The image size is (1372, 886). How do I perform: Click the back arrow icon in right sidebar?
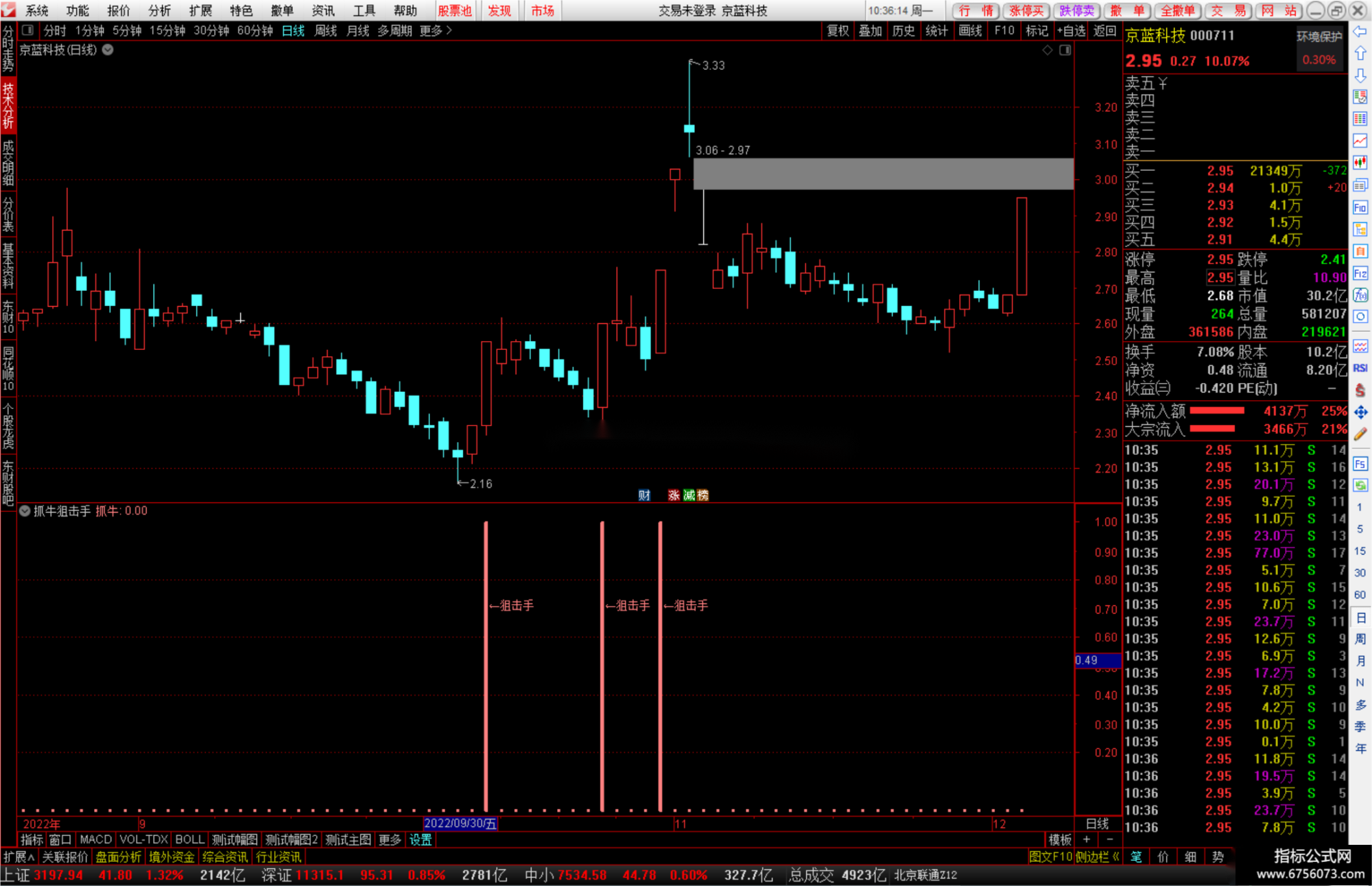point(1360,32)
